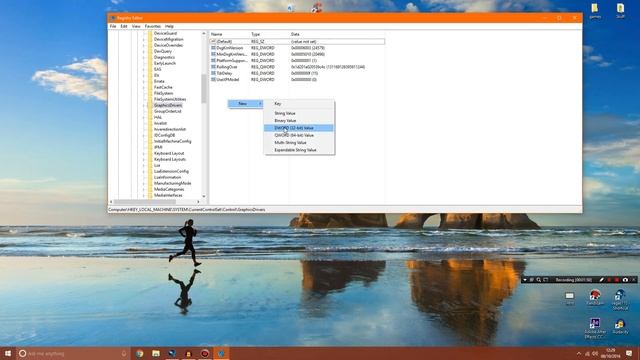The height and width of the screenshot is (360, 640).
Task: Select the GraphicsDrivers tree key
Action: point(168,105)
